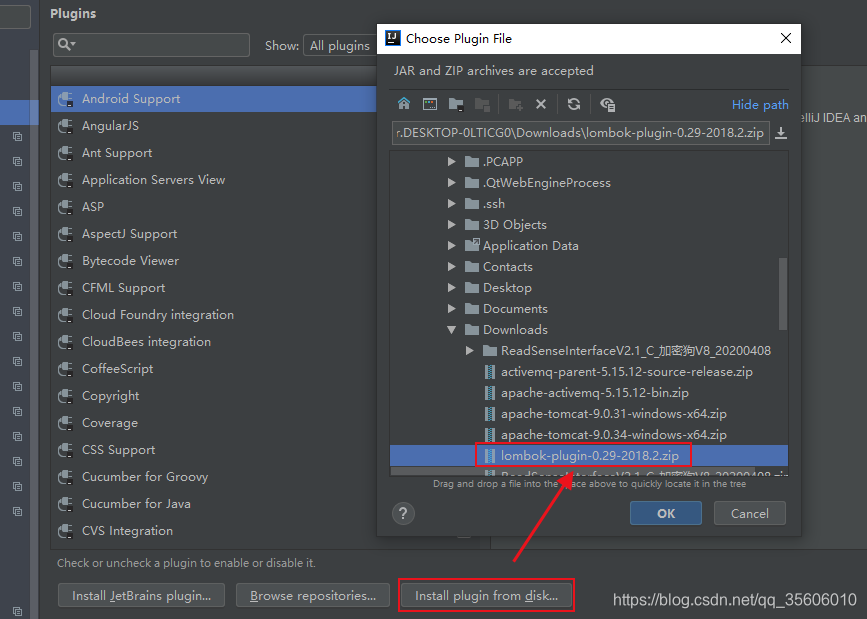Open recent path history arrow icon
This screenshot has height=619, width=867.
click(x=781, y=133)
